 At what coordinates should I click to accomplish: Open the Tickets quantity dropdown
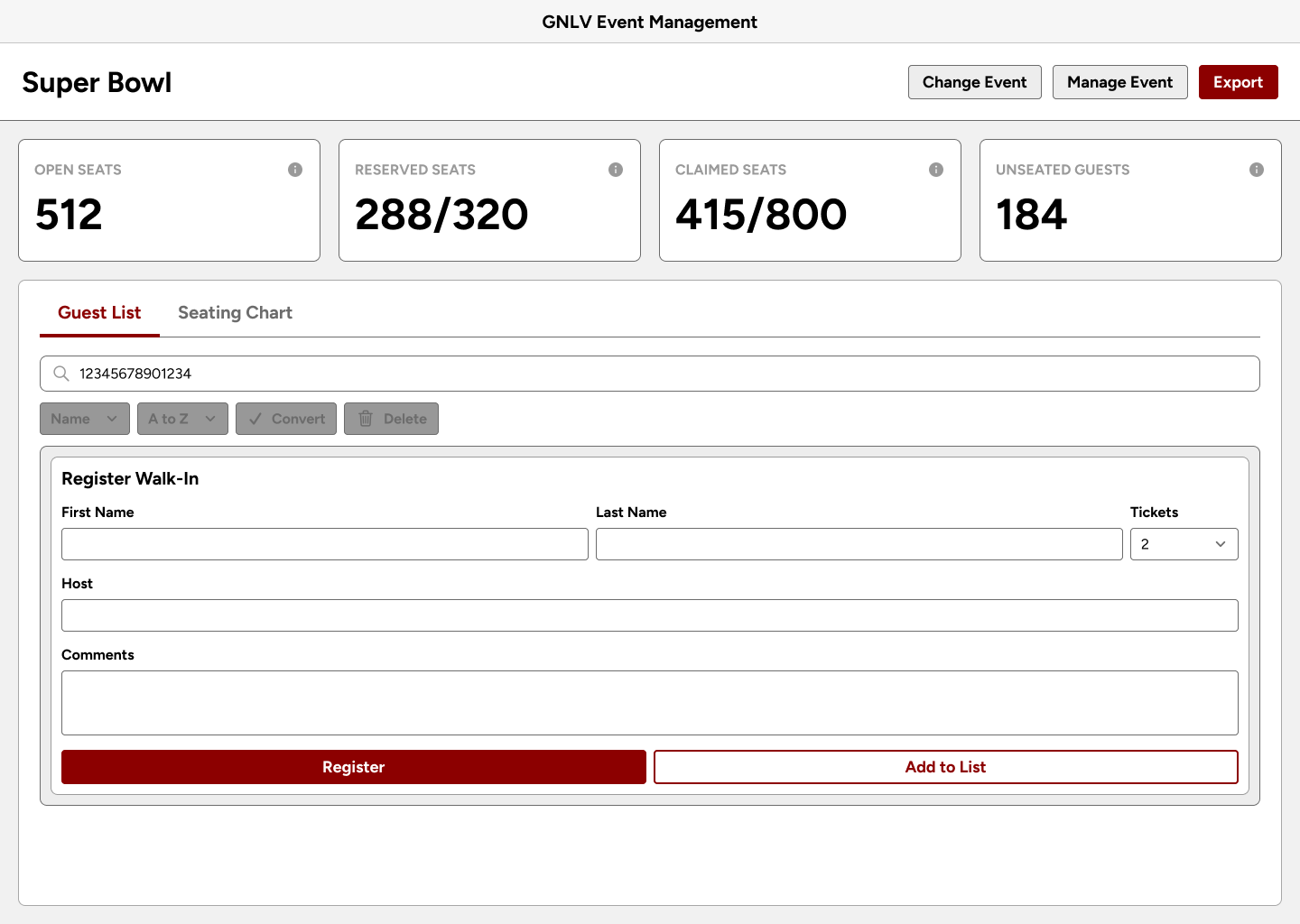pyautogui.click(x=1184, y=544)
